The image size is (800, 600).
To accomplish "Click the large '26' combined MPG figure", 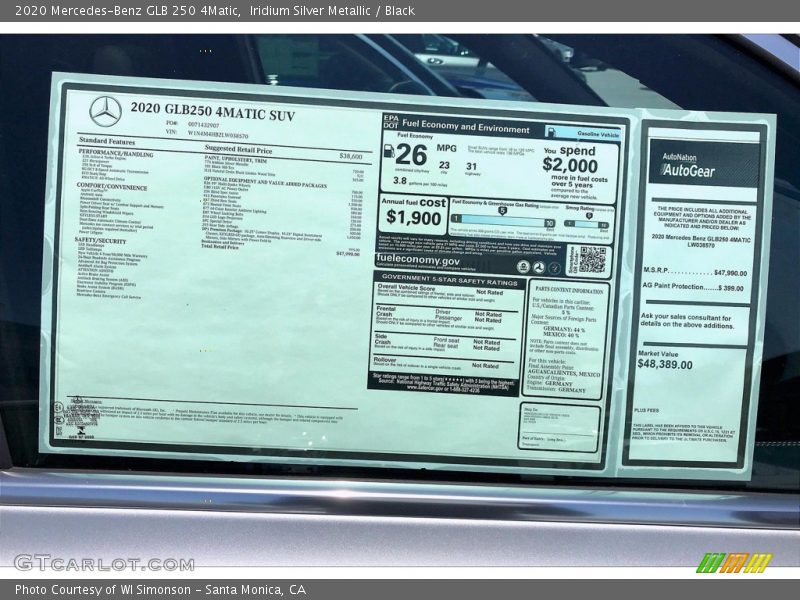I will 411,155.
